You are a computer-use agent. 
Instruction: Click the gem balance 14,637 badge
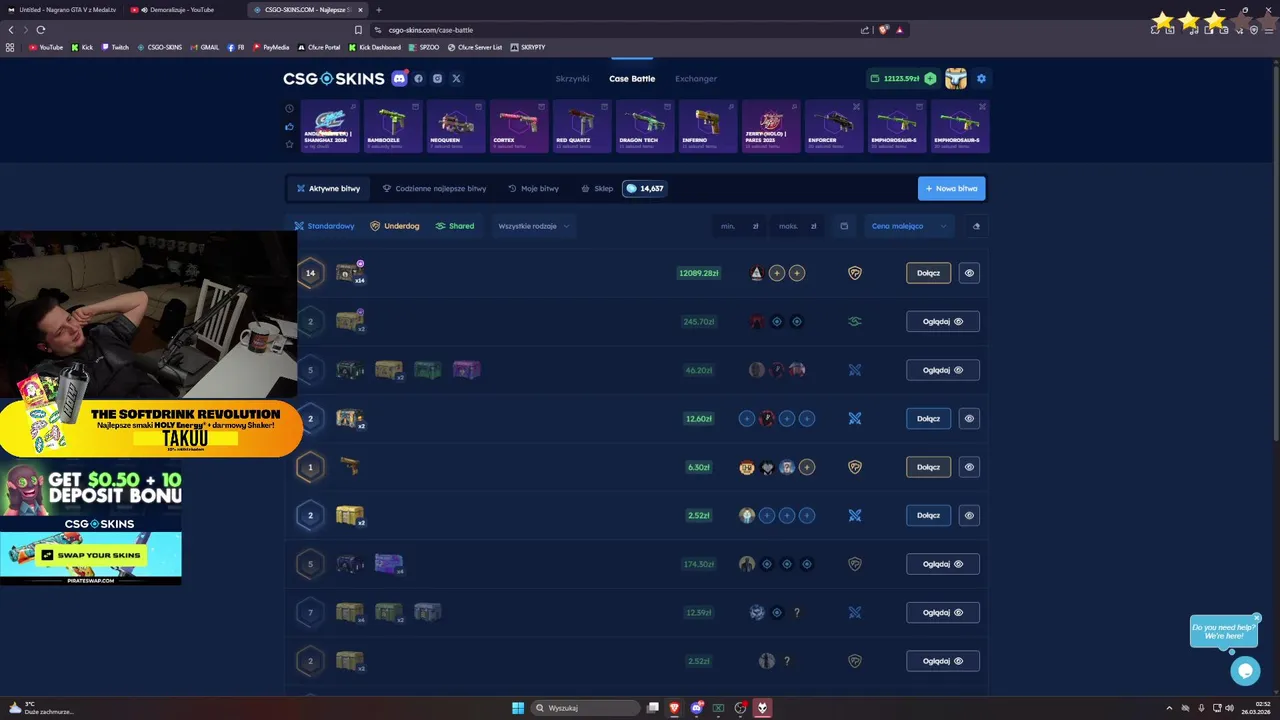tap(644, 188)
